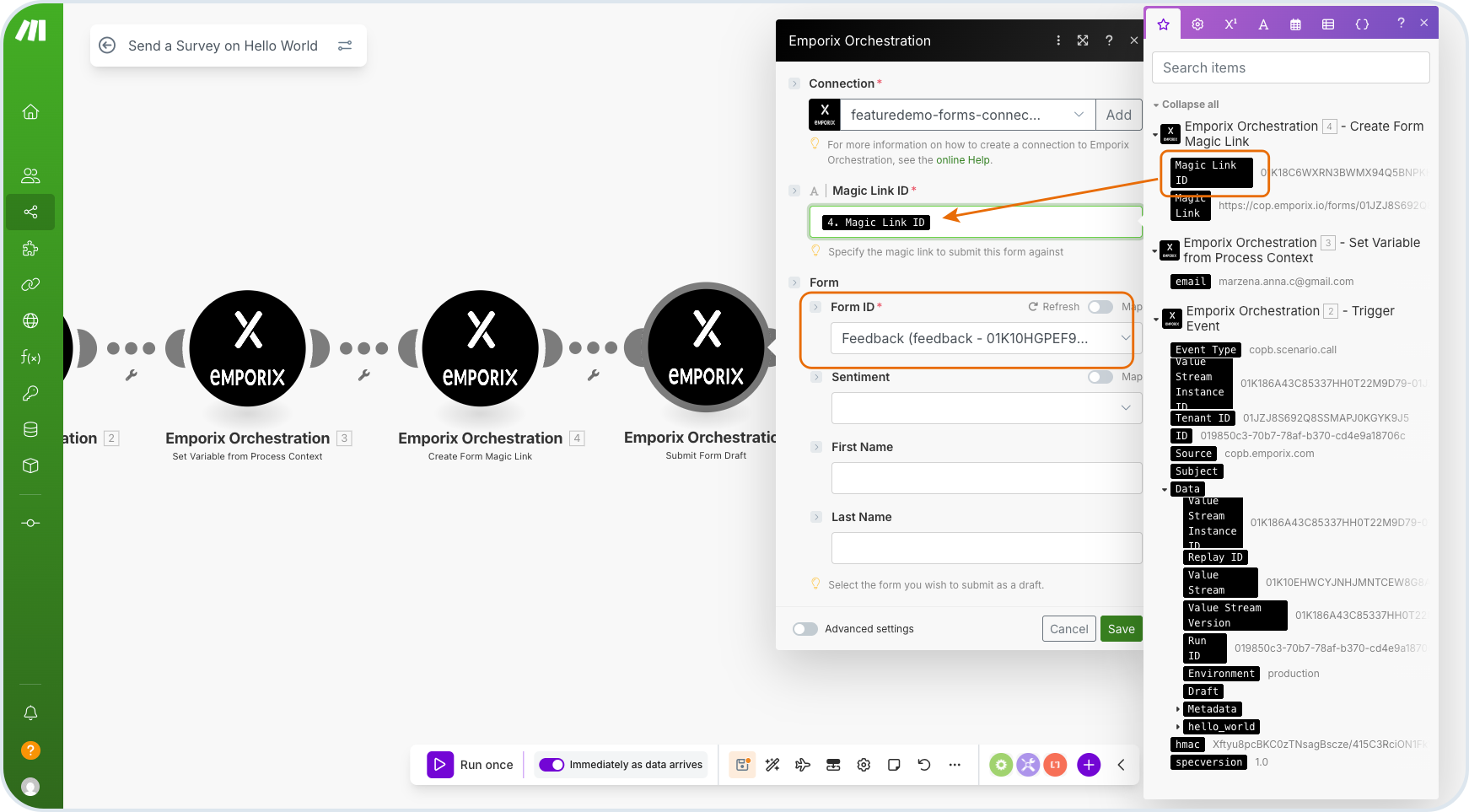Toggle Immediately as data arrives scheduling switch
The height and width of the screenshot is (812, 1469).
point(552,765)
